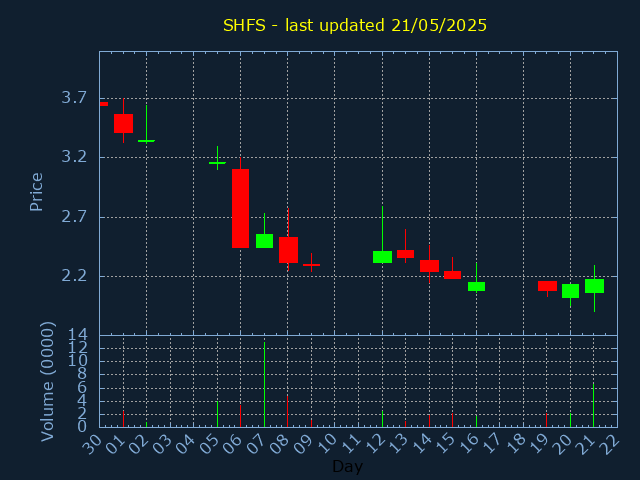Click the 17 day axis label

coord(492,444)
